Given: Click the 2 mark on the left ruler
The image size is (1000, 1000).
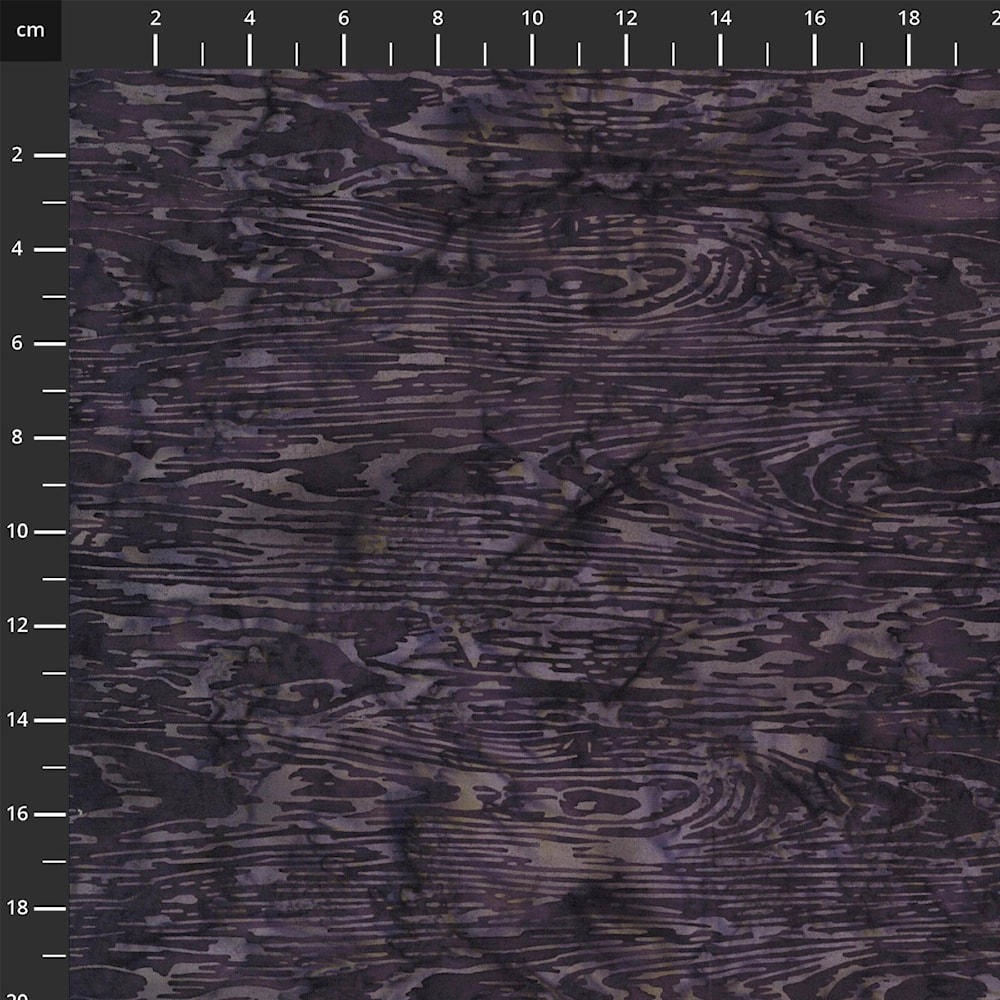Looking at the screenshot, I should click(x=17, y=155).
